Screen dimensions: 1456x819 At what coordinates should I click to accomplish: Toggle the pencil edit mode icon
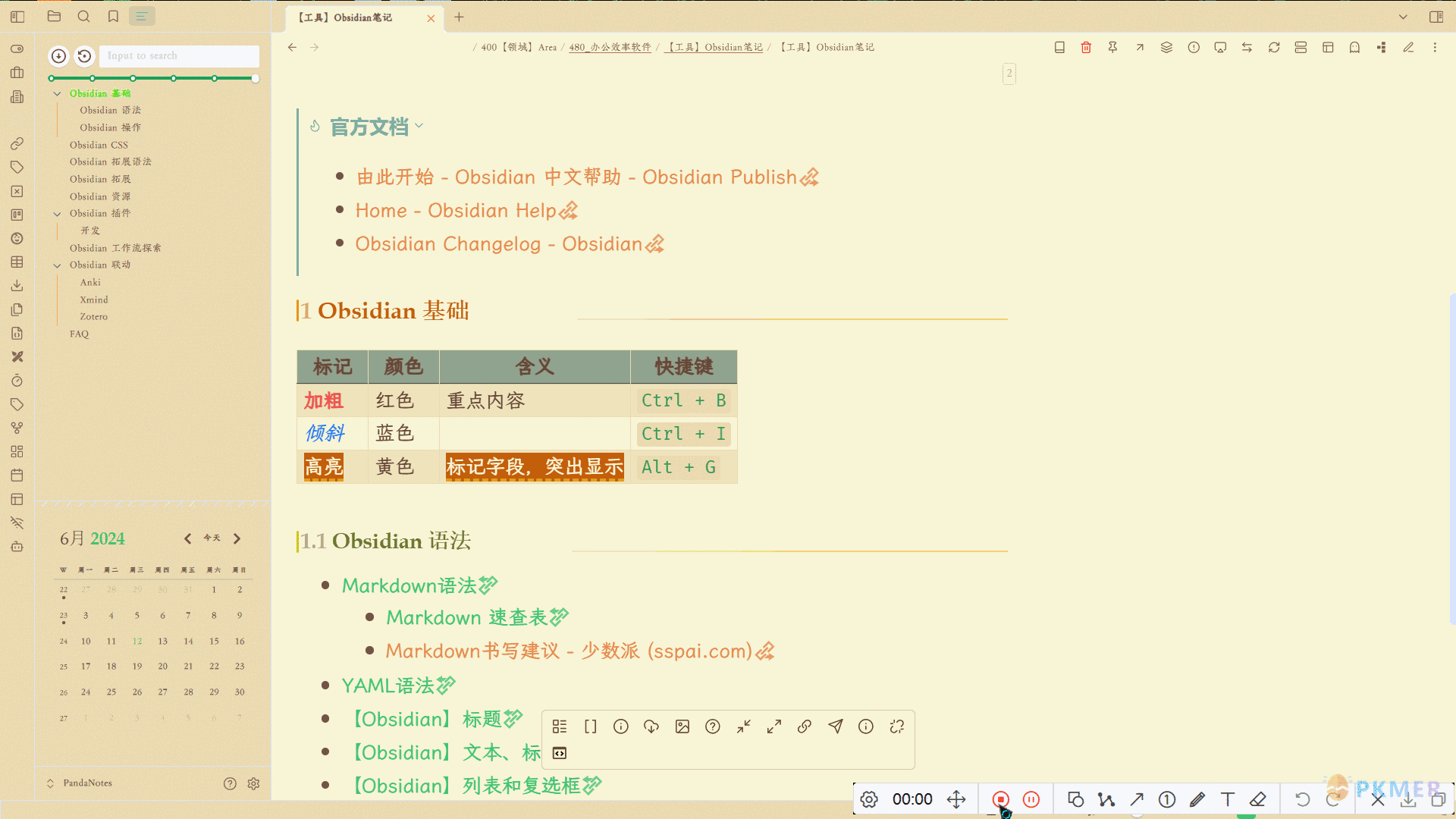[1408, 47]
